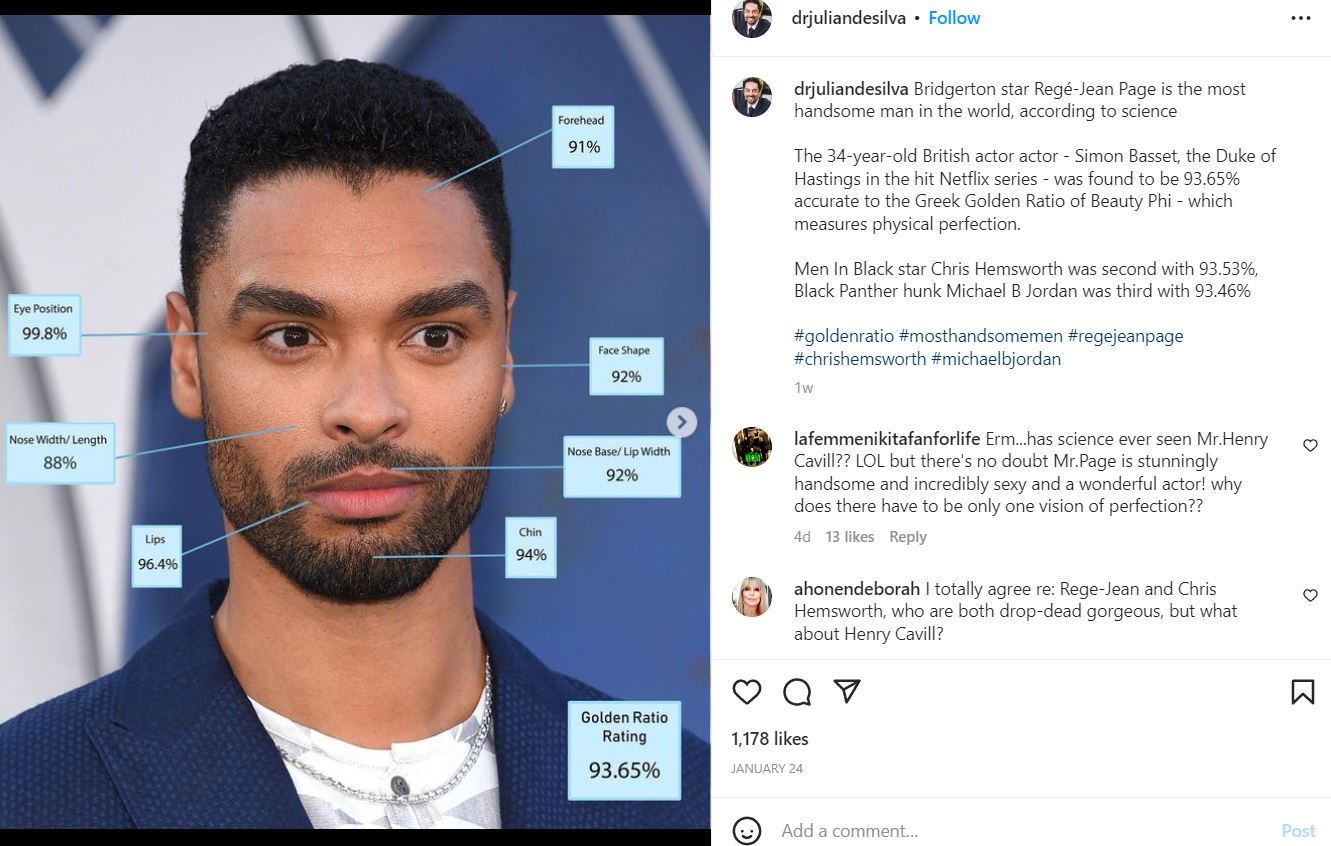Open #mosthandsomemen hashtag
The image size is (1331, 846).
(981, 336)
